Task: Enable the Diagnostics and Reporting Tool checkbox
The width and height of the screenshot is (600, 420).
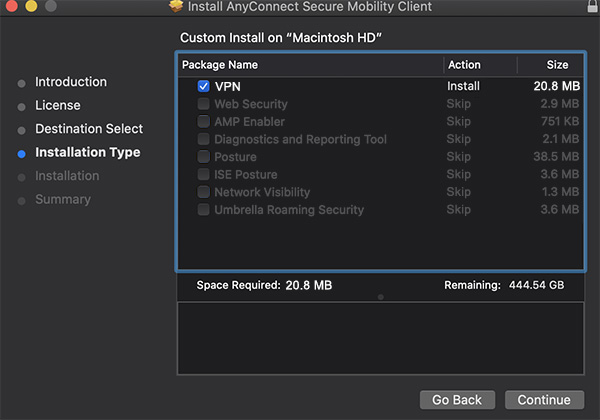Action: pyautogui.click(x=204, y=140)
